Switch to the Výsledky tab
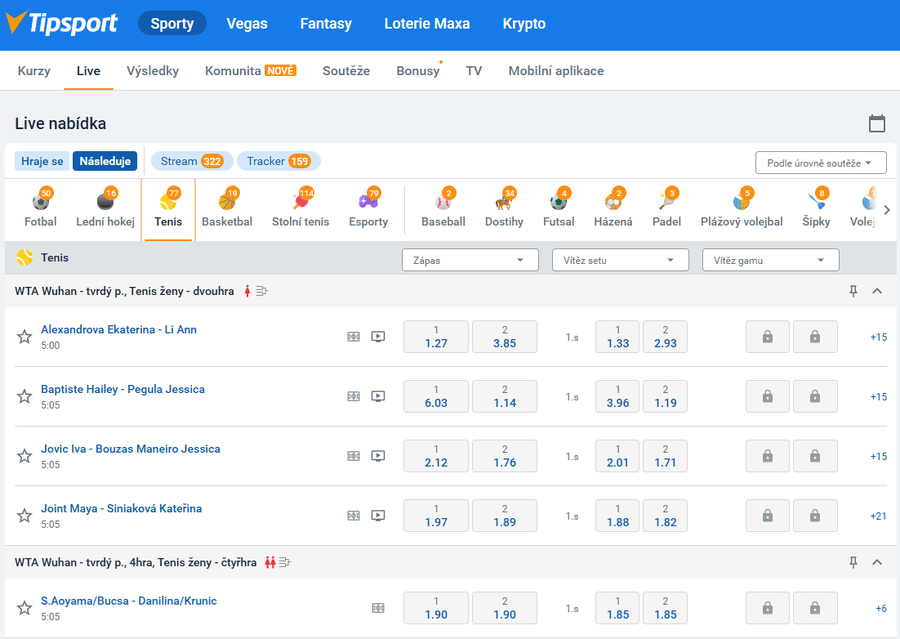The height and width of the screenshot is (639, 900). pos(152,71)
